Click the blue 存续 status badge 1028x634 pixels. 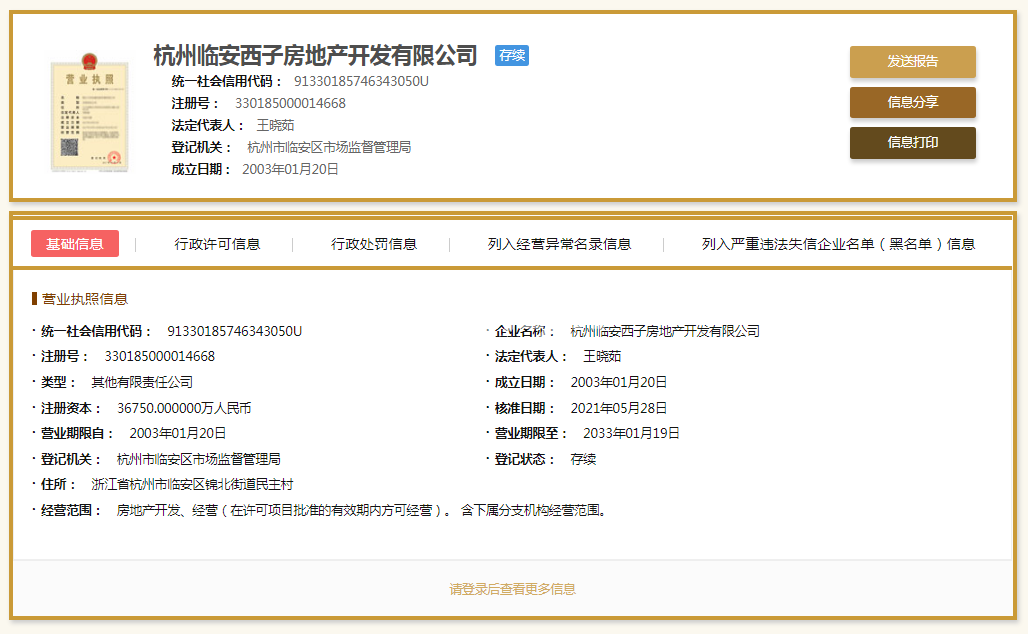click(511, 56)
